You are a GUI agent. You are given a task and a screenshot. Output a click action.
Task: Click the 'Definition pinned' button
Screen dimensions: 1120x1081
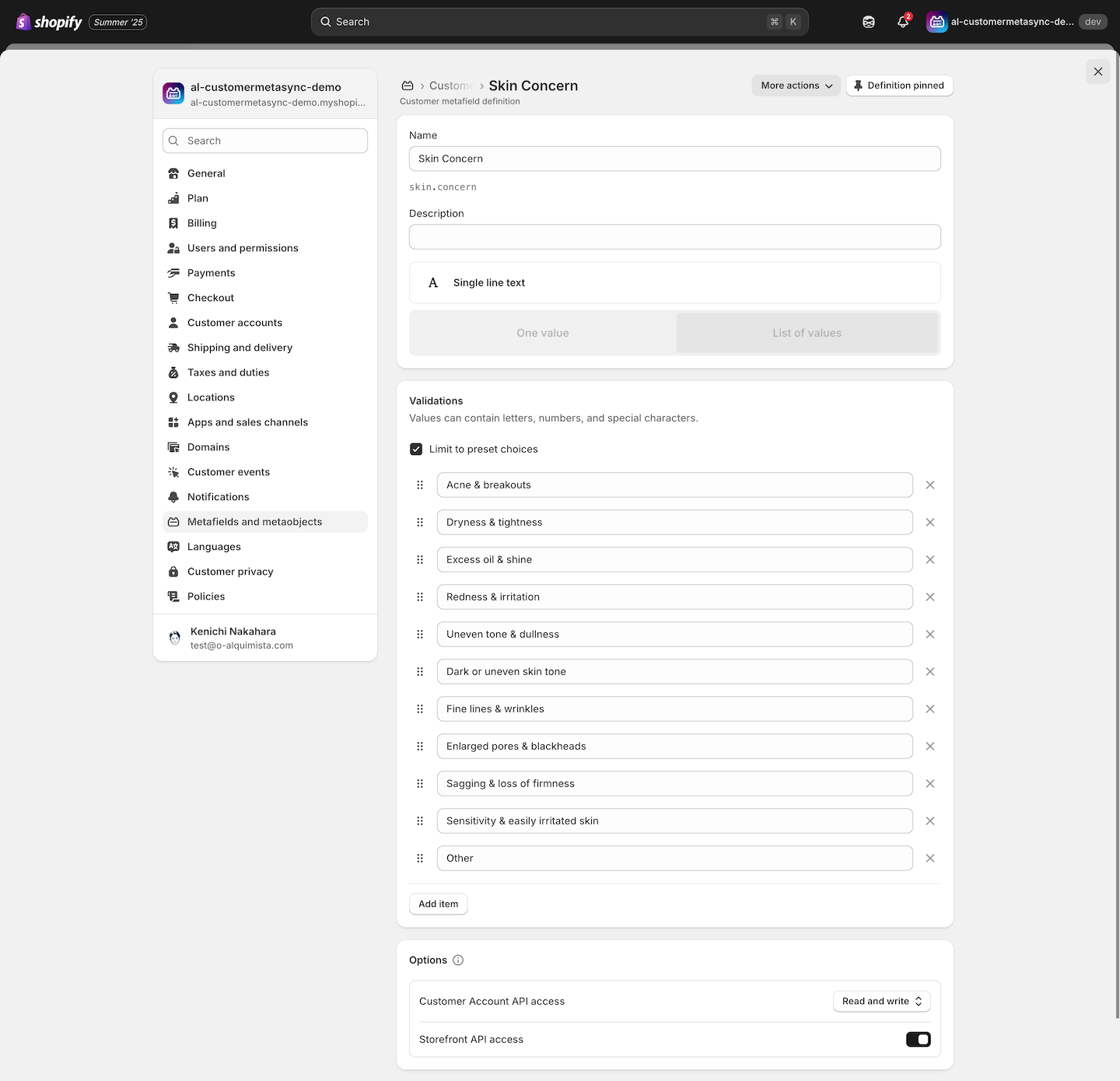[898, 86]
